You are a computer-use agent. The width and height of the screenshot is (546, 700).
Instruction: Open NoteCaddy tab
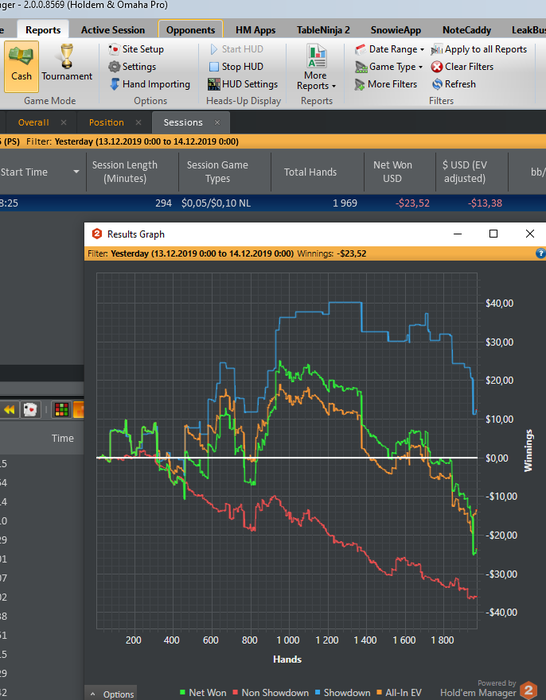[x=467, y=30]
